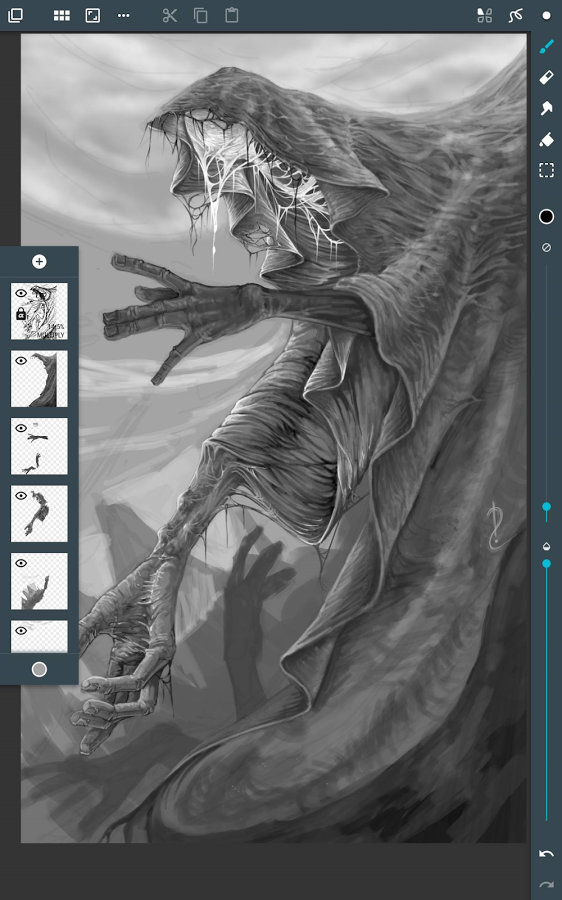Select the Eraser tool
The width and height of the screenshot is (562, 900).
(546, 77)
